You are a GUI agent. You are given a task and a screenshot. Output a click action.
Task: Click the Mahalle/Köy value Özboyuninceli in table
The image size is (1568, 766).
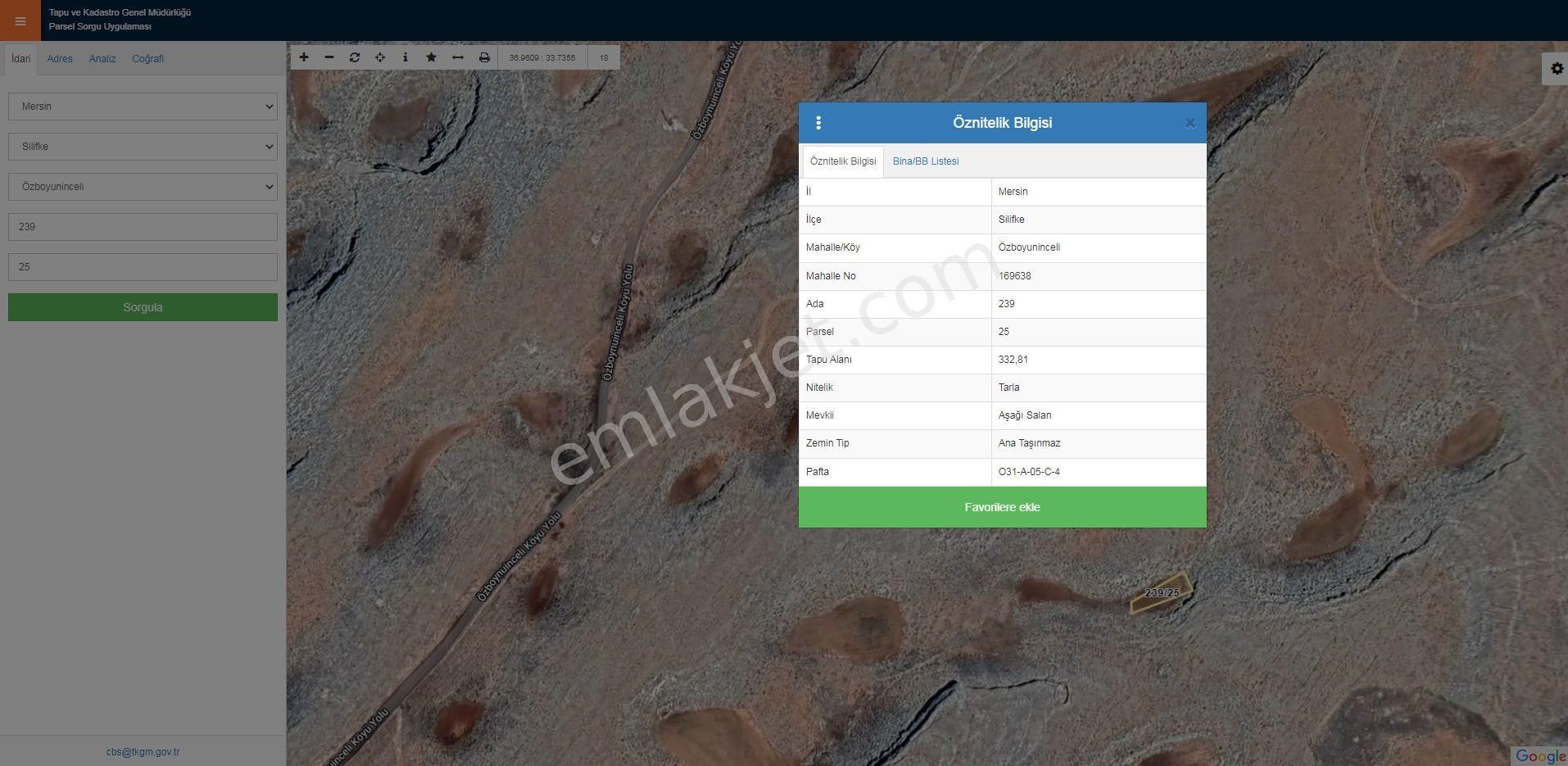pos(1029,247)
